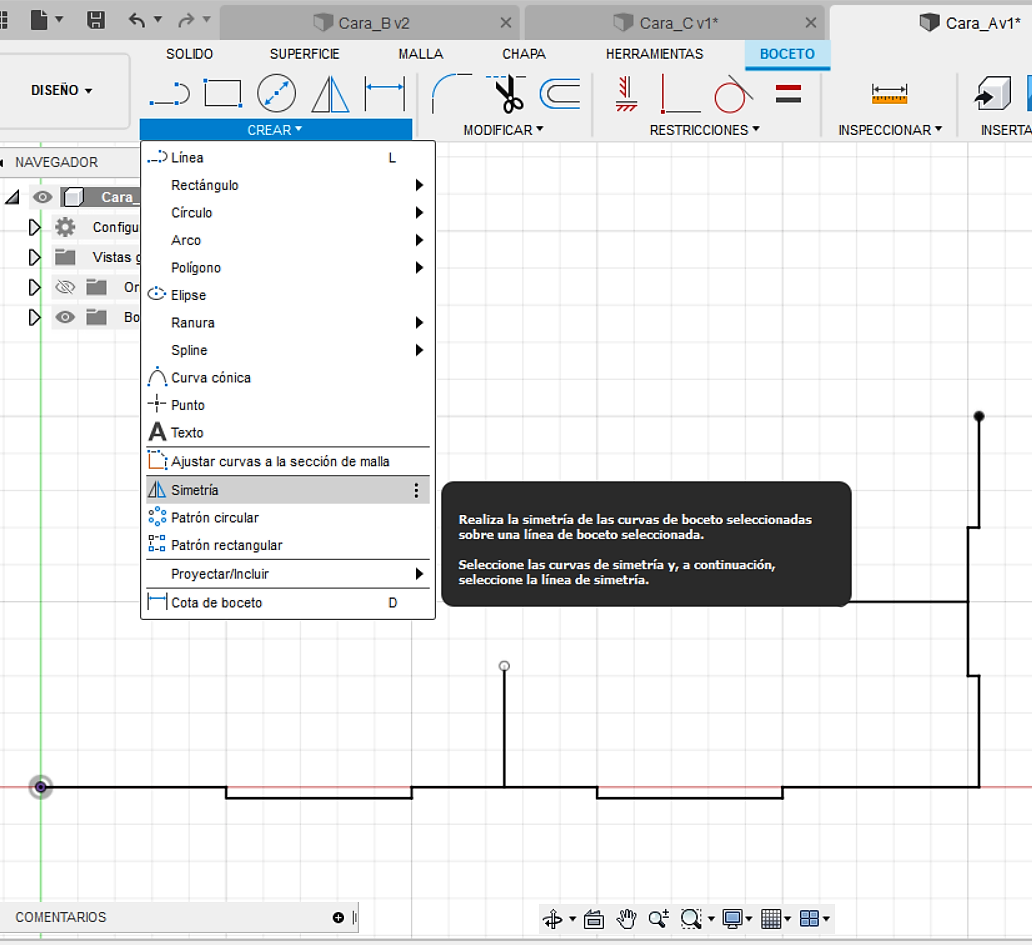Image resolution: width=1032 pixels, height=945 pixels.
Task: Open the Viewports layout icon
Action: point(810,919)
